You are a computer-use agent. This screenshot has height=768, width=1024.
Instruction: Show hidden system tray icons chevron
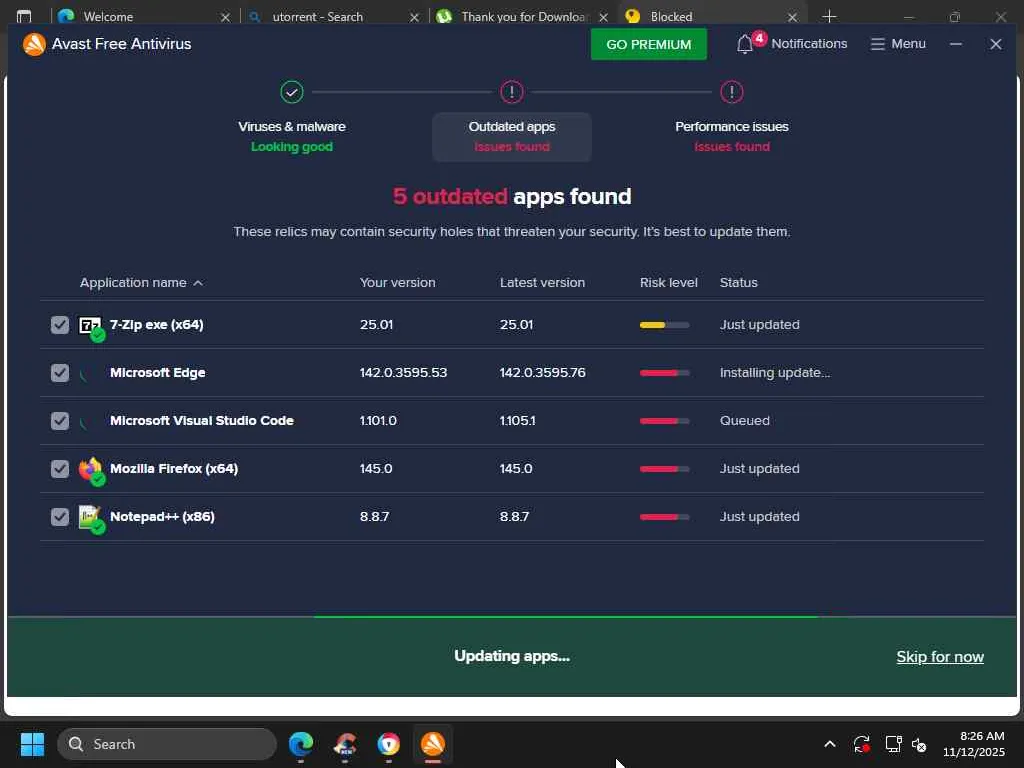(x=829, y=744)
